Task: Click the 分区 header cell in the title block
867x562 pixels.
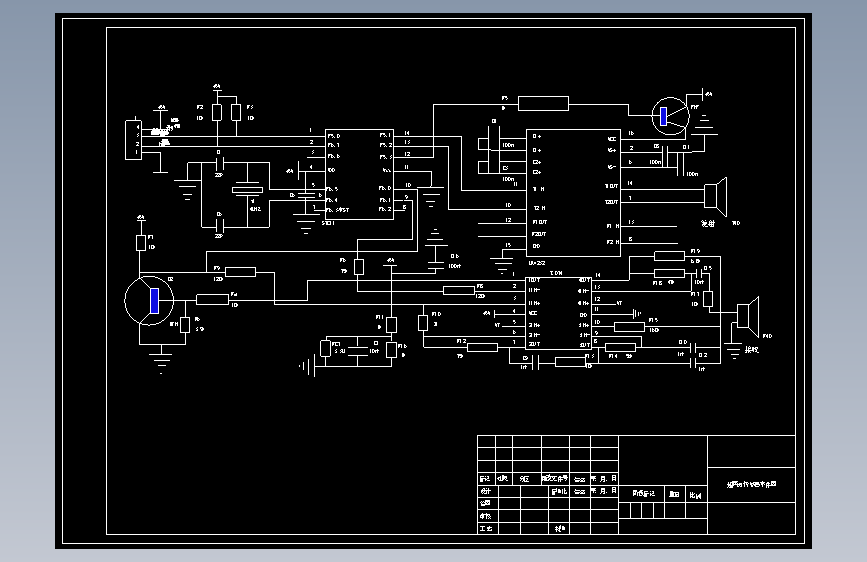Action: point(526,478)
